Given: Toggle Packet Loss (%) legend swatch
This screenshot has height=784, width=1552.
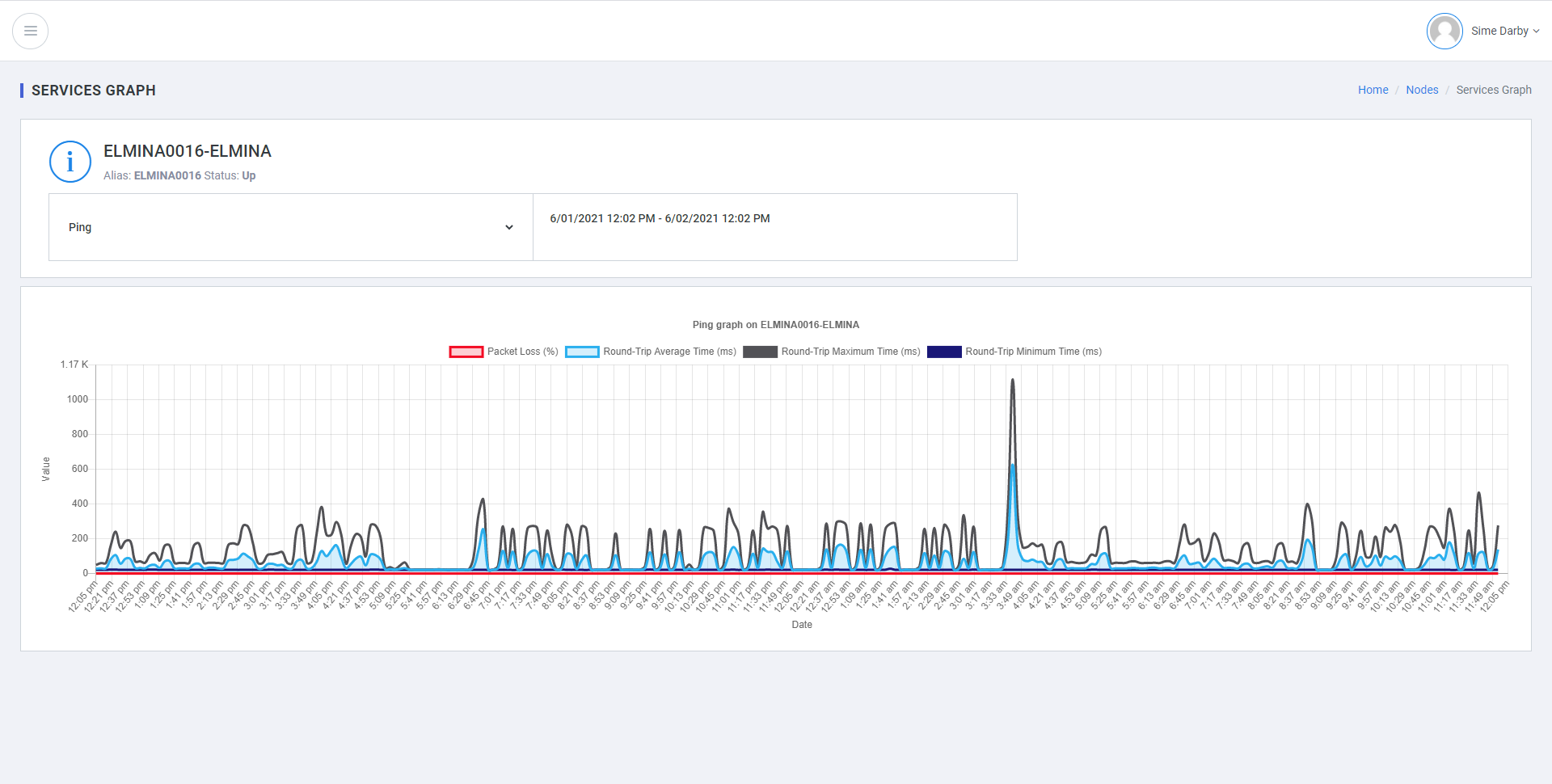Looking at the screenshot, I should pos(466,352).
